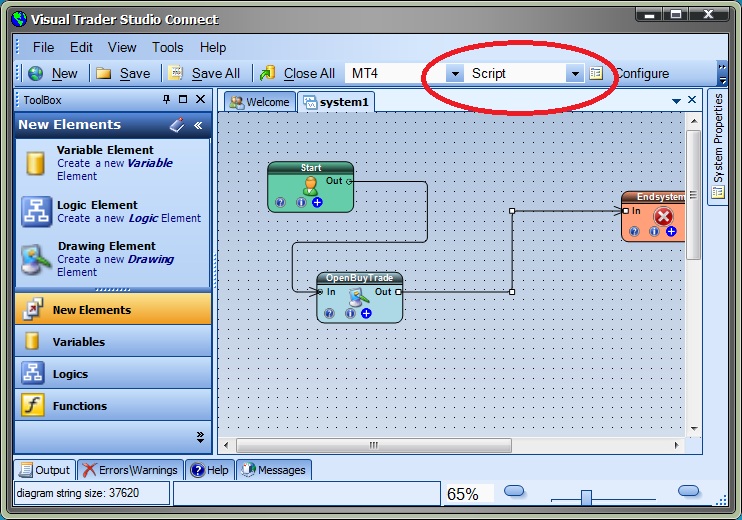This screenshot has width=742, height=520.
Task: Click the Out port of OpenBuyTrade node
Action: (398, 292)
